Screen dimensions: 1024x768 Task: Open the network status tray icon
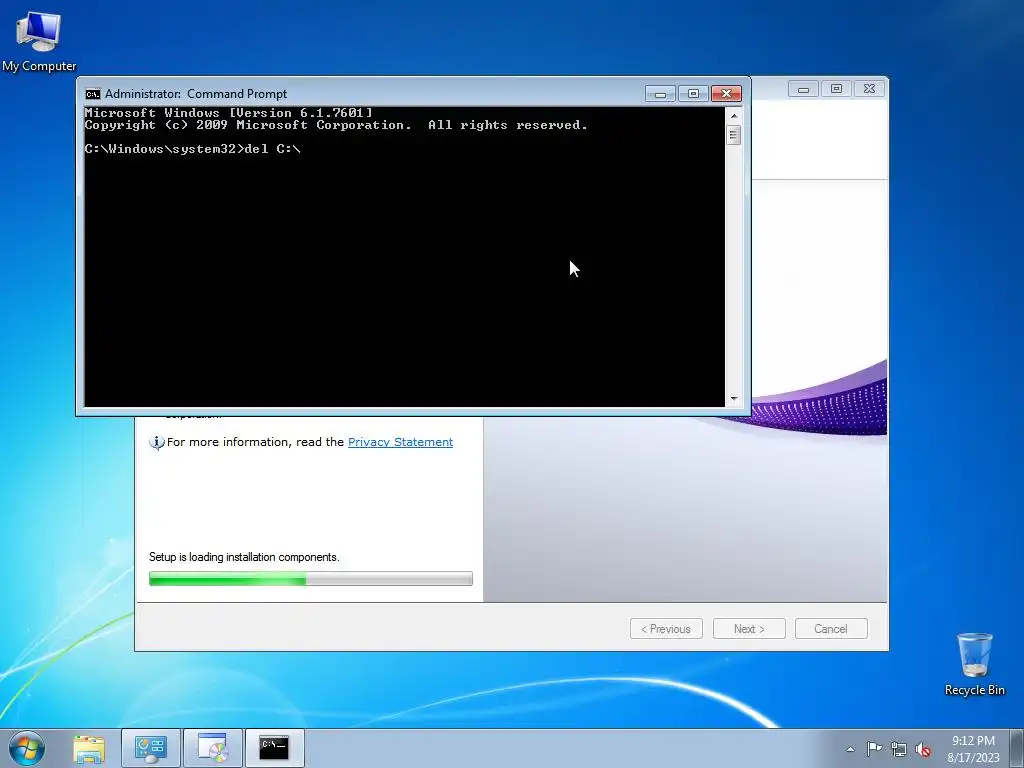[x=899, y=749]
